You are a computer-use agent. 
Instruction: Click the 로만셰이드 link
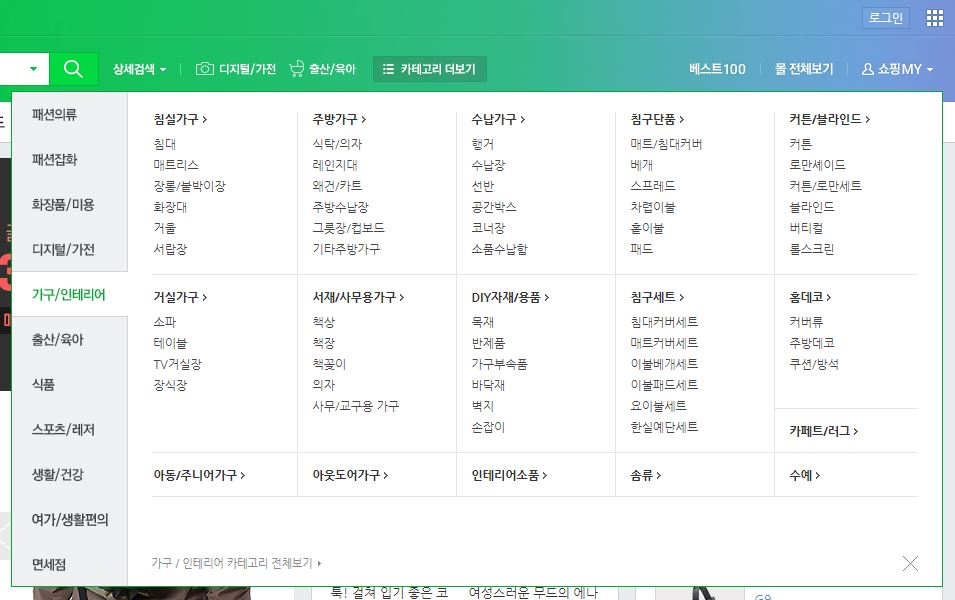[817, 165]
